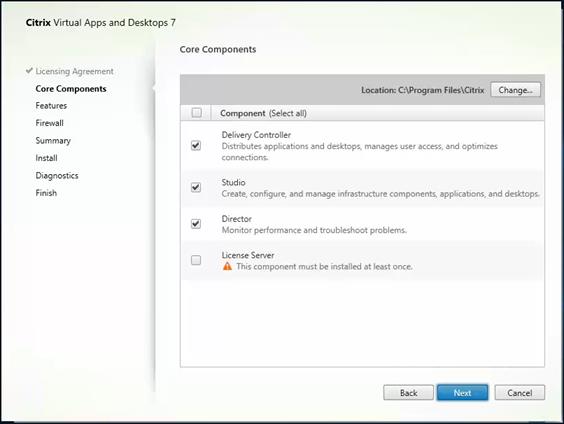Check the Select all components checkbox

pos(197,113)
